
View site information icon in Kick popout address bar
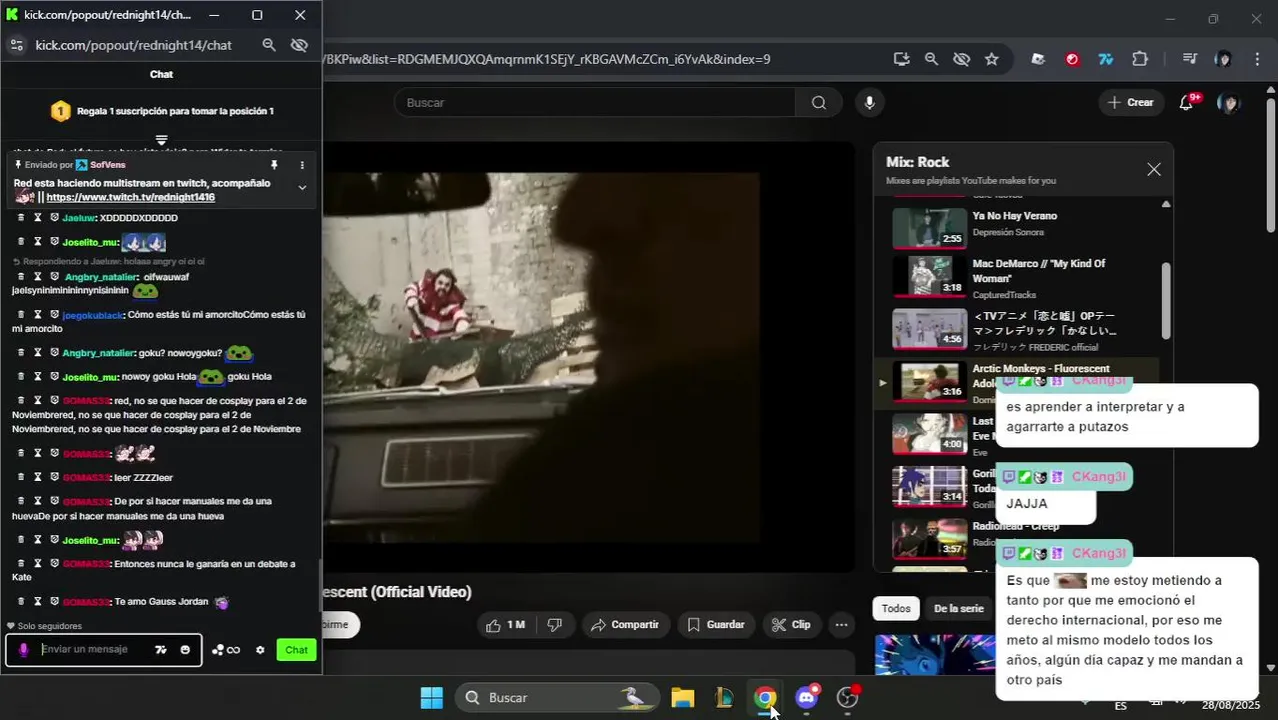click(x=16, y=45)
